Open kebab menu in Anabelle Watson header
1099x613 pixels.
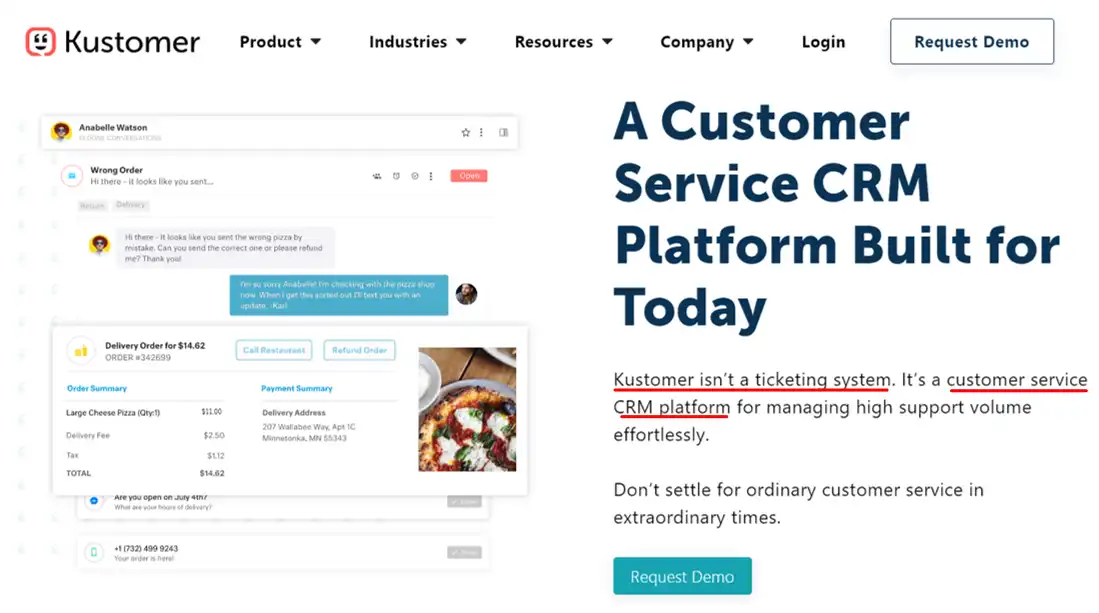point(482,132)
